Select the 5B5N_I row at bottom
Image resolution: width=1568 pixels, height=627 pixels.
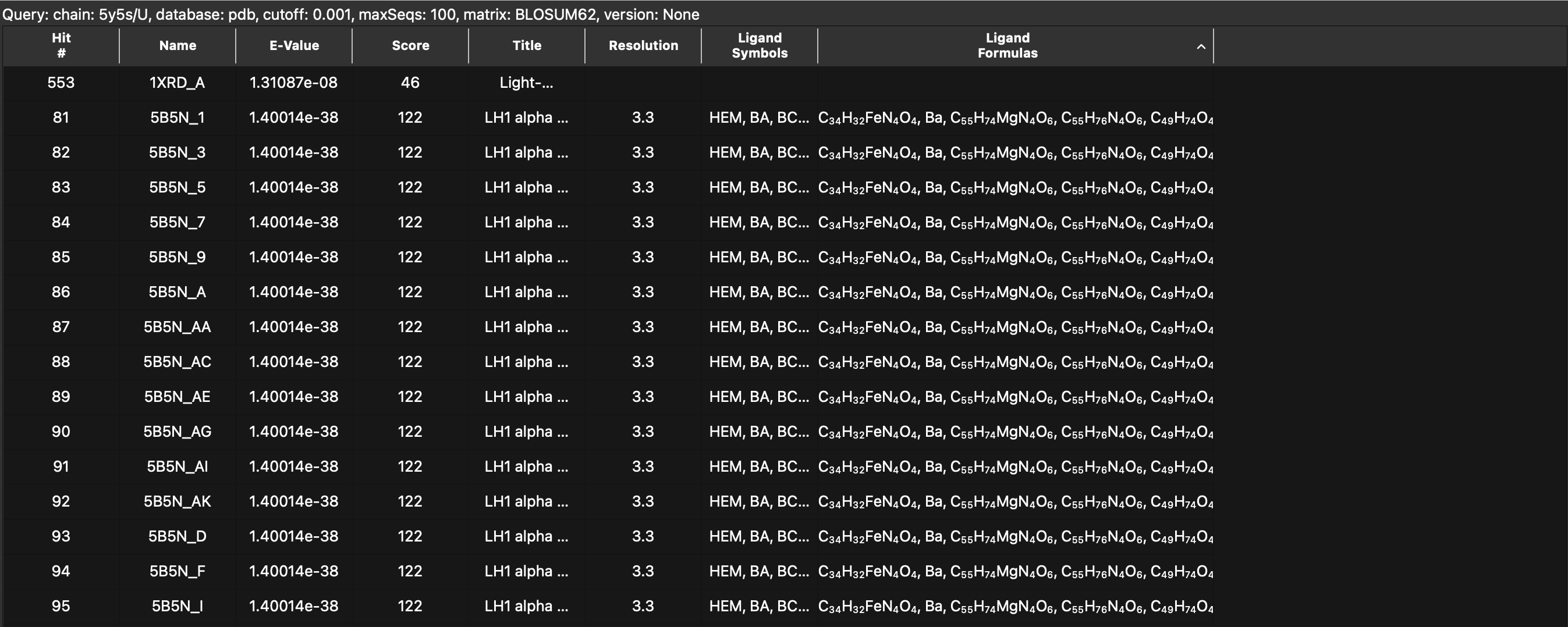(x=177, y=606)
